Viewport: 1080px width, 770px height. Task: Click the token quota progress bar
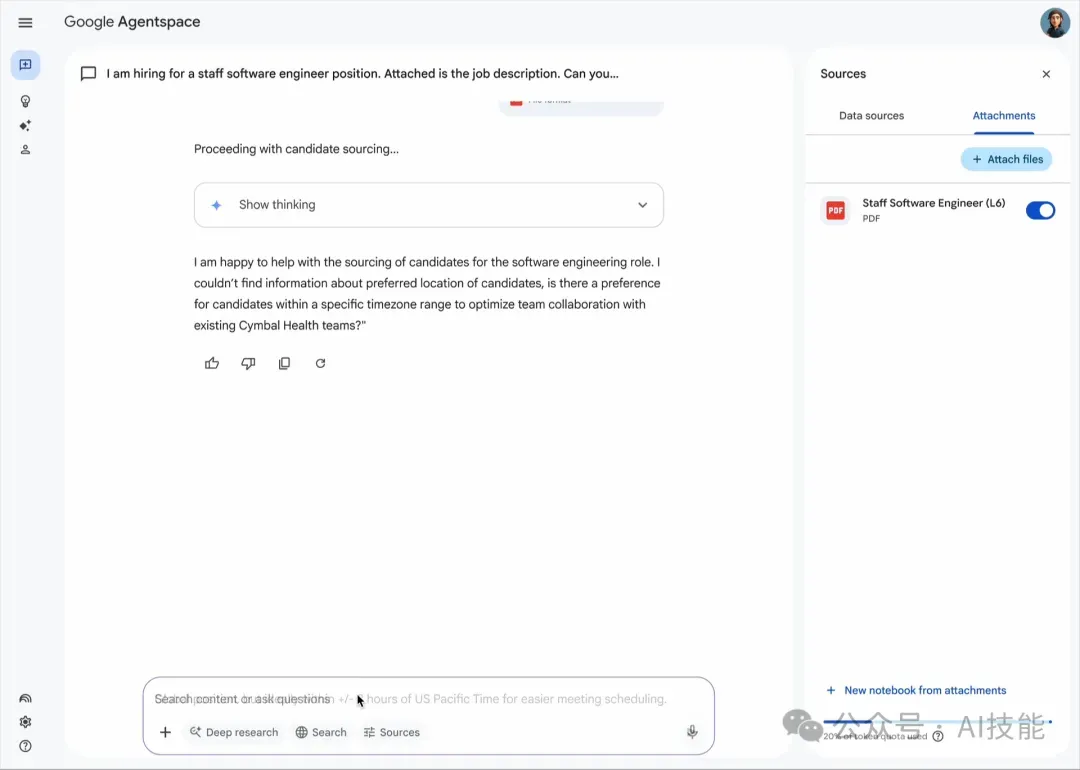point(937,722)
